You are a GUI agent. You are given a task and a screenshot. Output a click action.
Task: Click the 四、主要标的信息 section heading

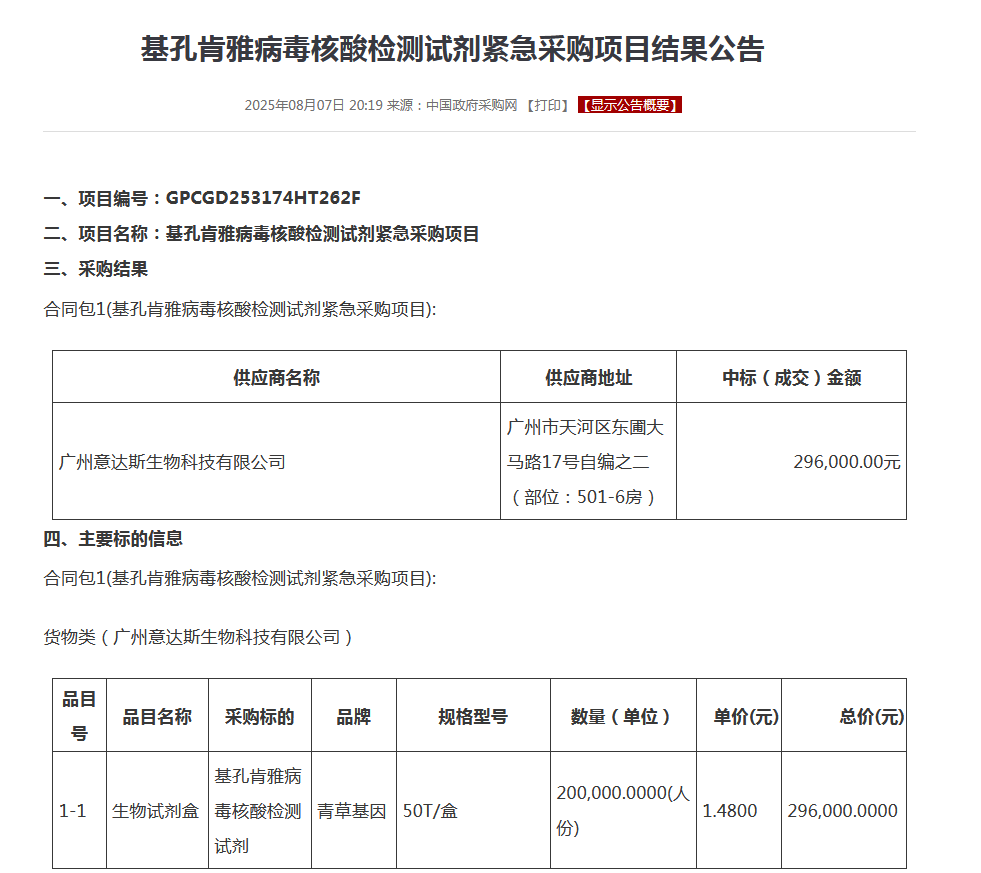(113, 539)
